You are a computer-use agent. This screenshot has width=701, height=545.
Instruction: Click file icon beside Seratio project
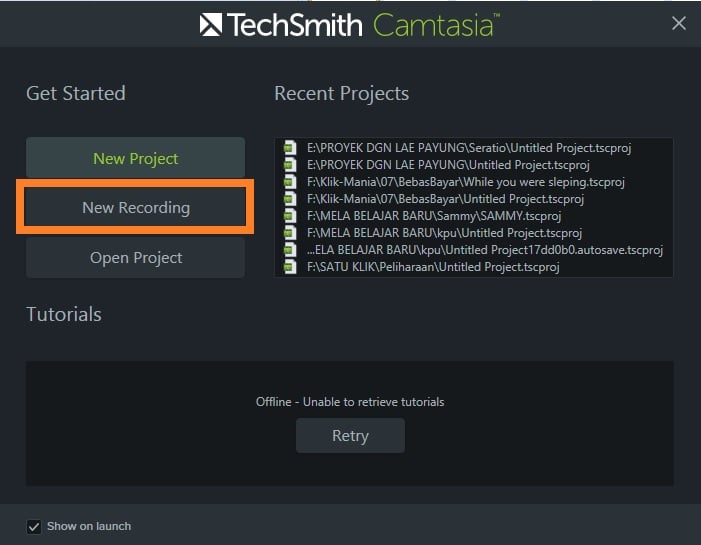[x=290, y=148]
